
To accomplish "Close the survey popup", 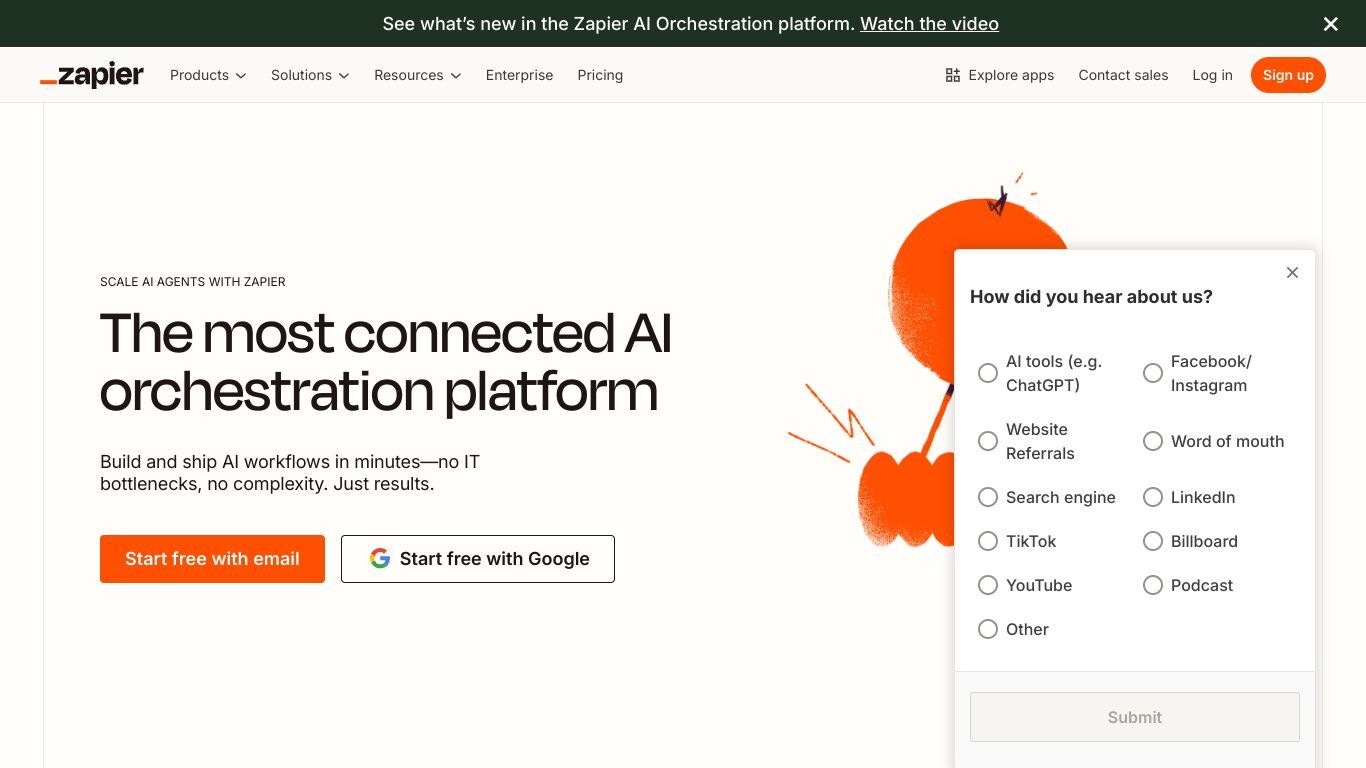I will click(1292, 273).
